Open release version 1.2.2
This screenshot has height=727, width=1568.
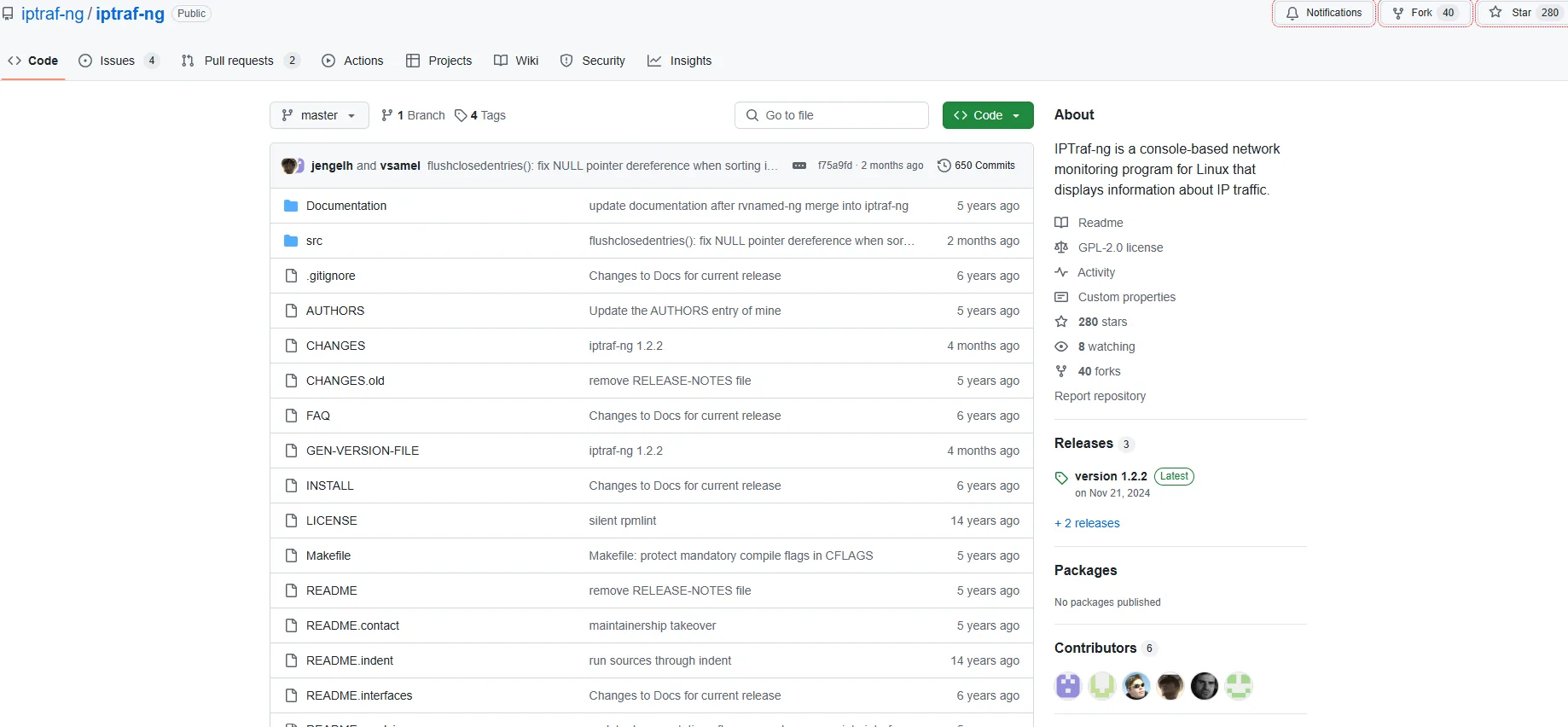click(x=1111, y=476)
